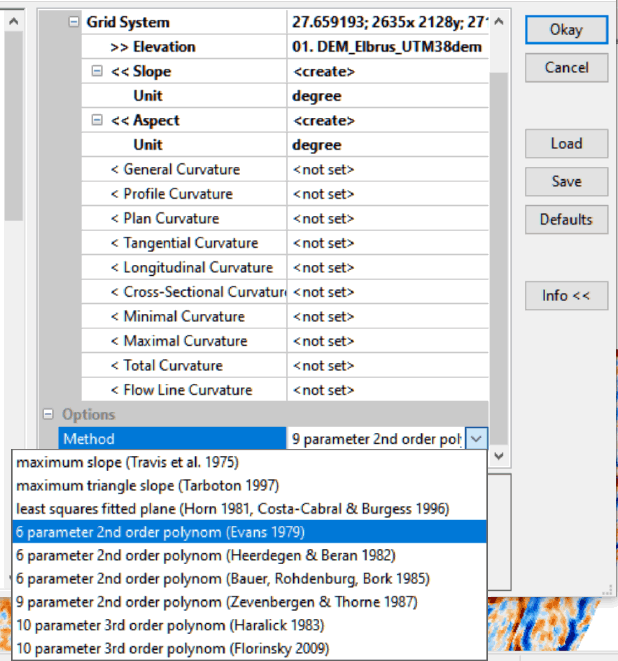Open the Method dropdown arrow
The image size is (618, 661).
(477, 438)
